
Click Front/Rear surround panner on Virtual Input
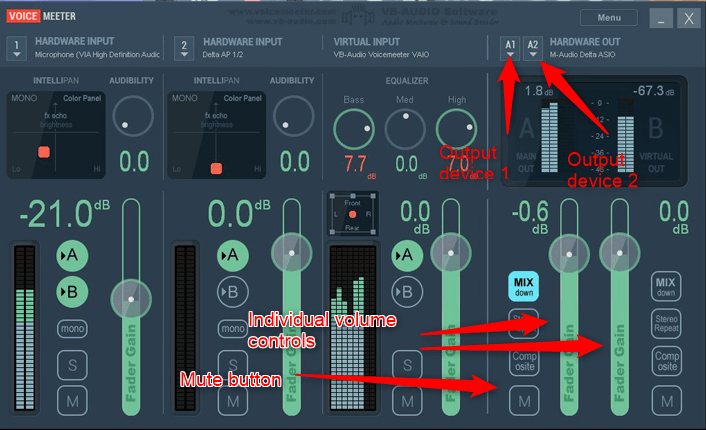tap(353, 214)
